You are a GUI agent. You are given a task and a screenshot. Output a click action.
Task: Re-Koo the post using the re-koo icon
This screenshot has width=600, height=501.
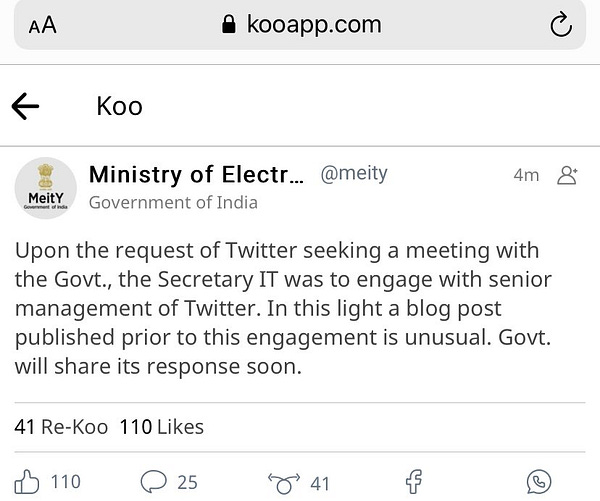tap(284, 483)
